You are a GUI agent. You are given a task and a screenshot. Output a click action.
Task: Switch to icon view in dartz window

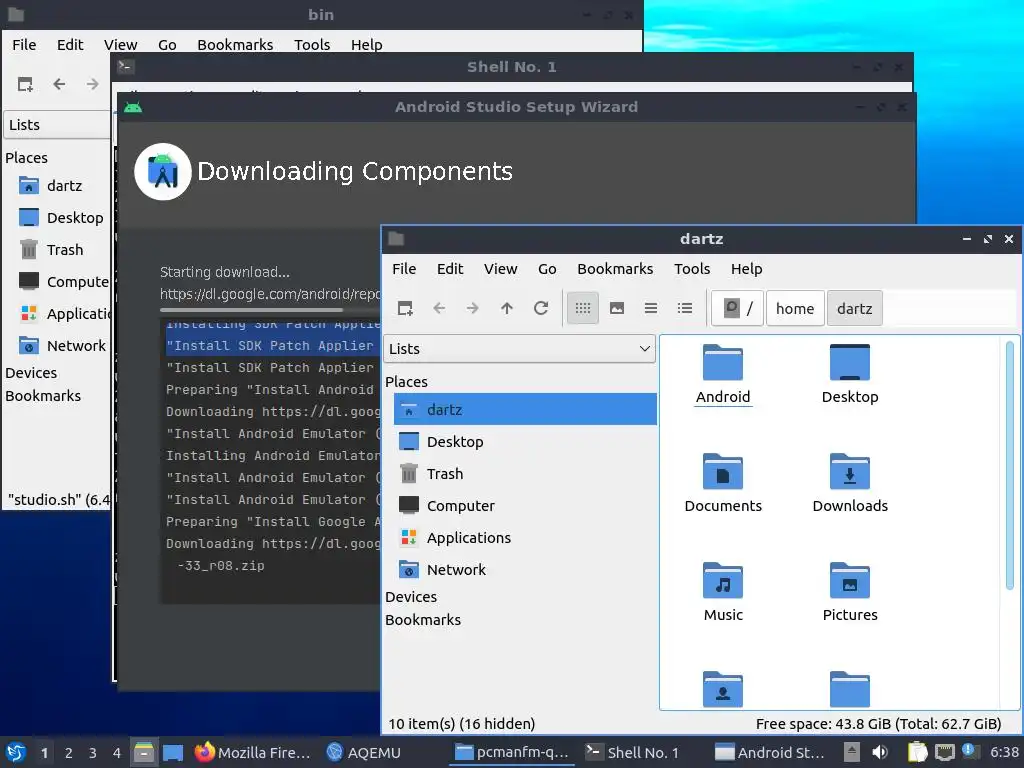(x=583, y=308)
